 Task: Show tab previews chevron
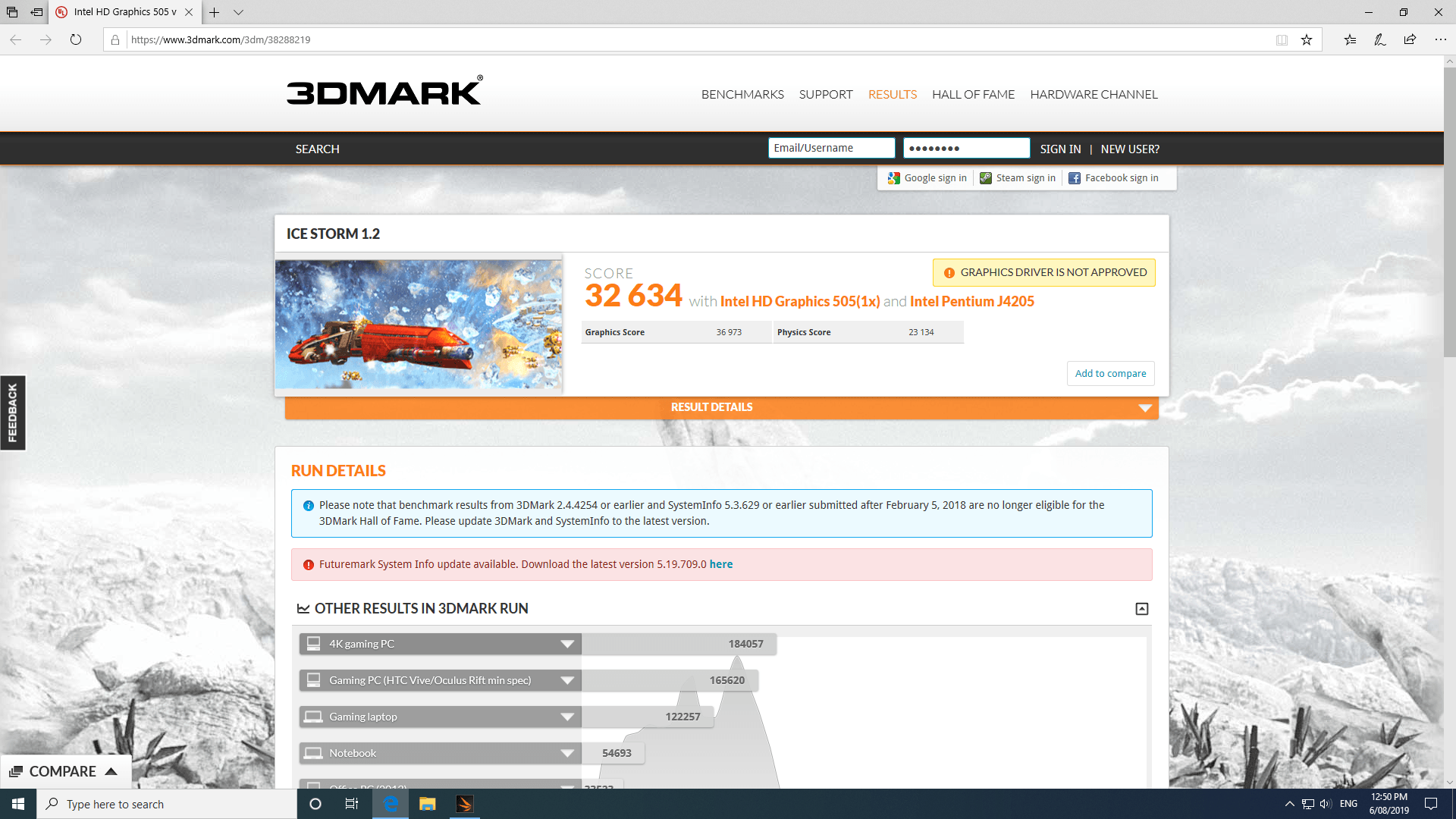click(x=238, y=12)
